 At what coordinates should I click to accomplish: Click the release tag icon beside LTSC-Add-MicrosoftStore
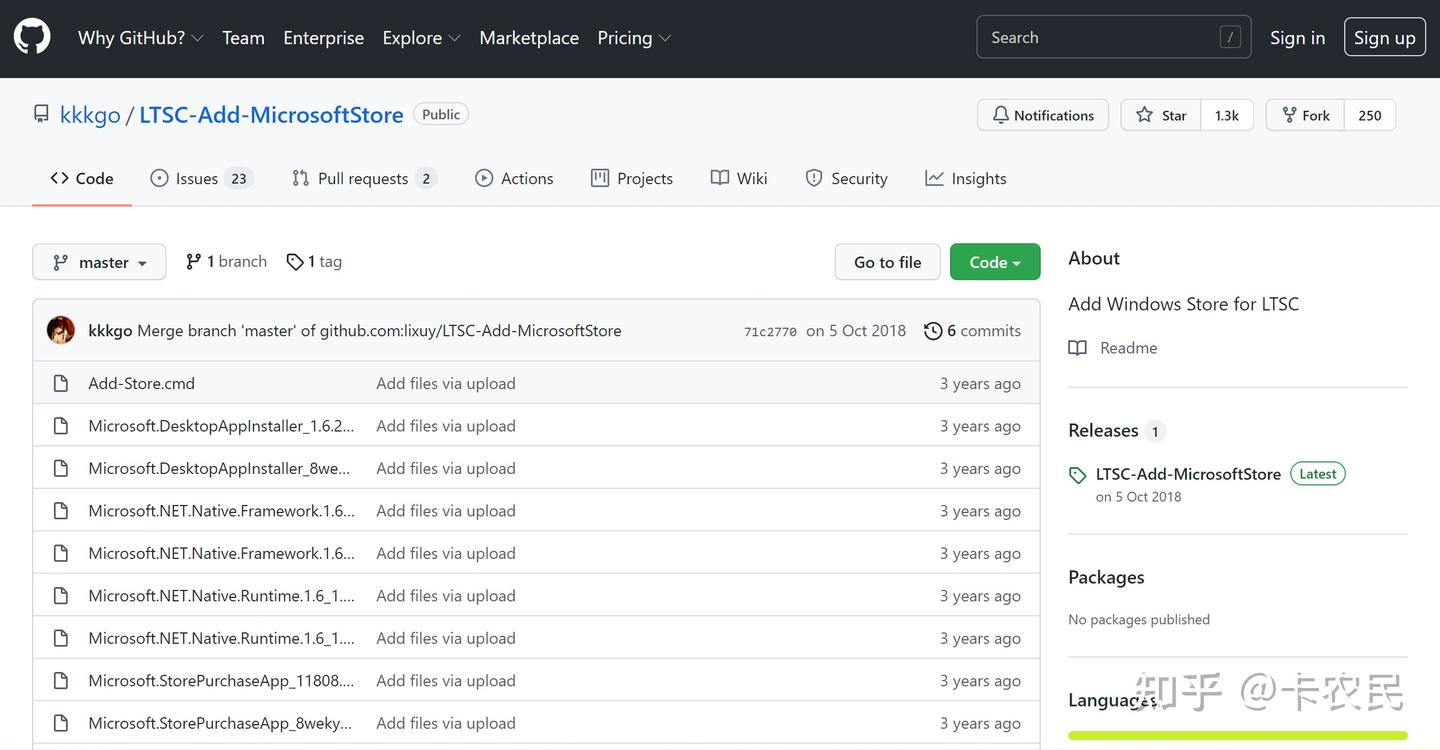1077,475
